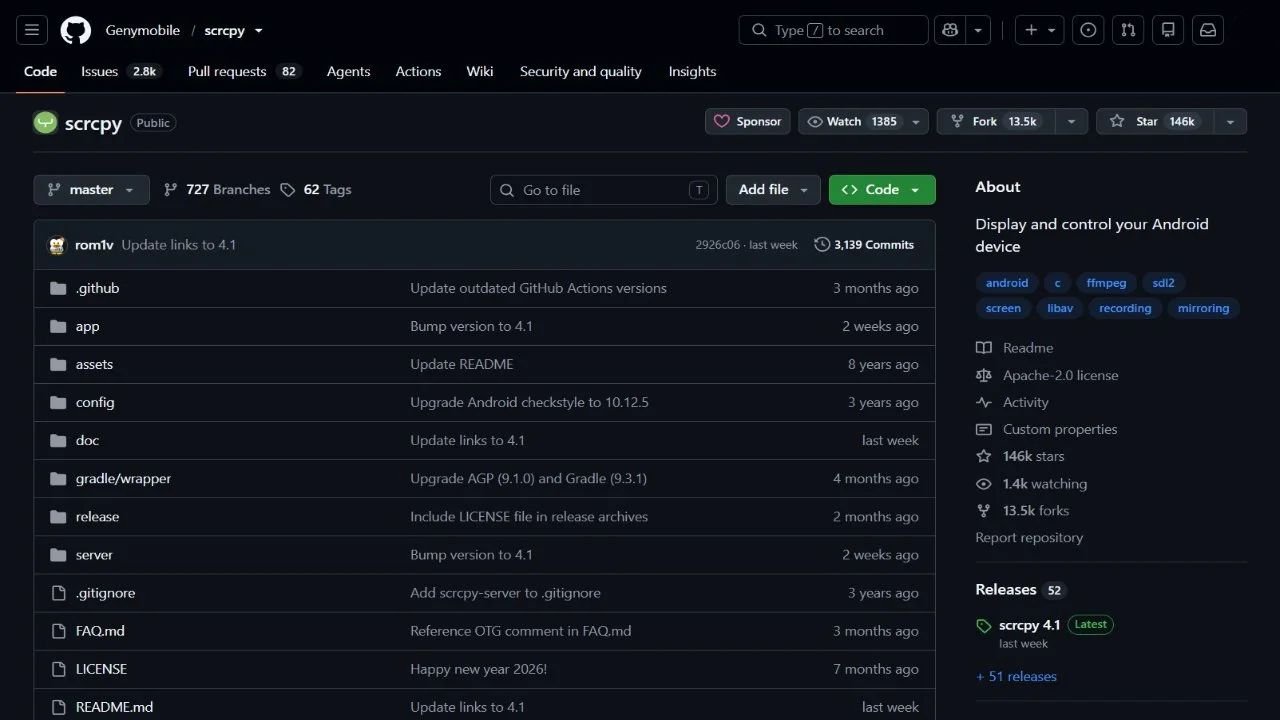Focus the Go to file input
Viewport: 1280px width, 720px height.
(x=604, y=190)
